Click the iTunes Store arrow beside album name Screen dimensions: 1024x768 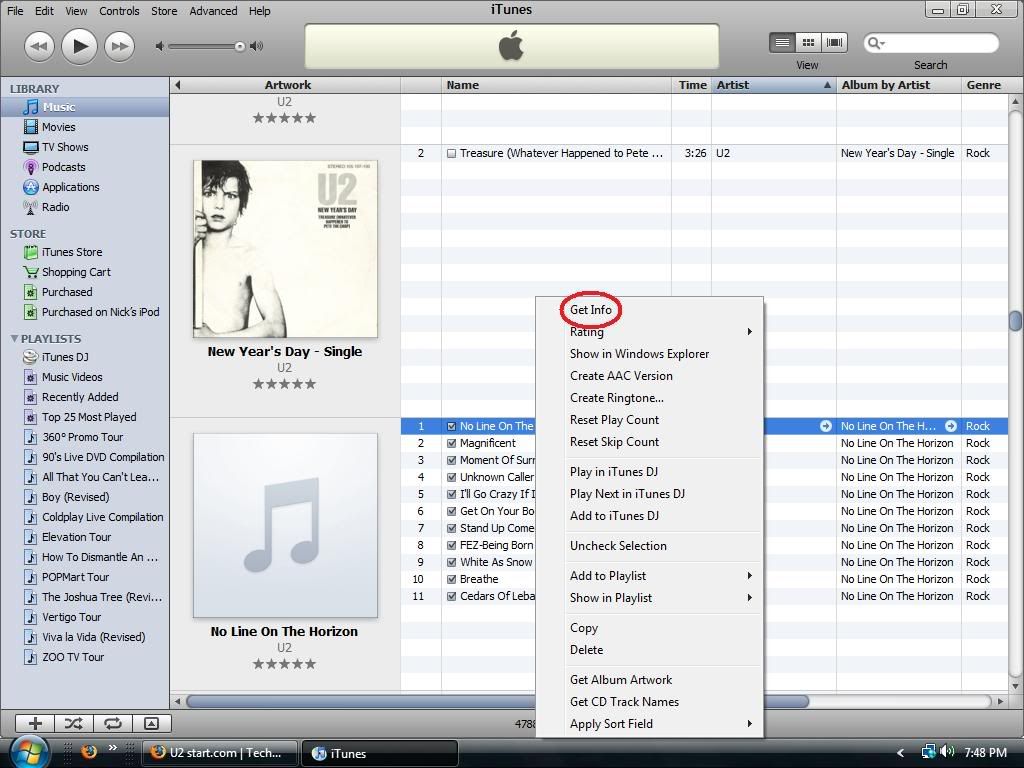pos(951,426)
